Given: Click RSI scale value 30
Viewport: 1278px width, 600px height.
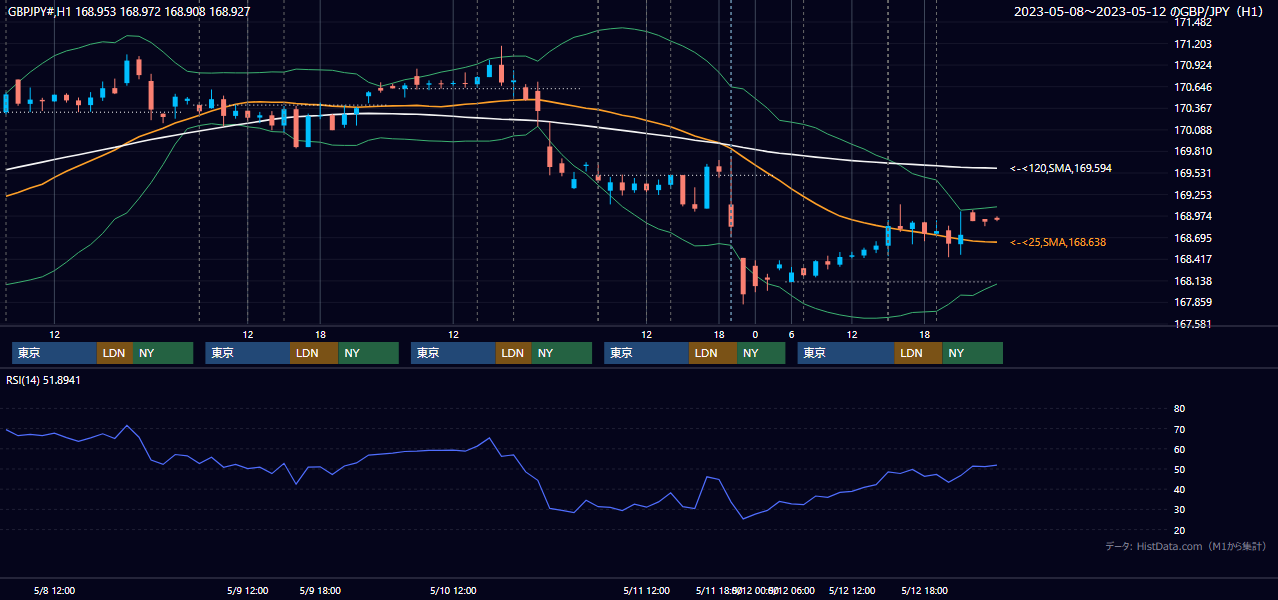Looking at the screenshot, I should click(x=1179, y=510).
